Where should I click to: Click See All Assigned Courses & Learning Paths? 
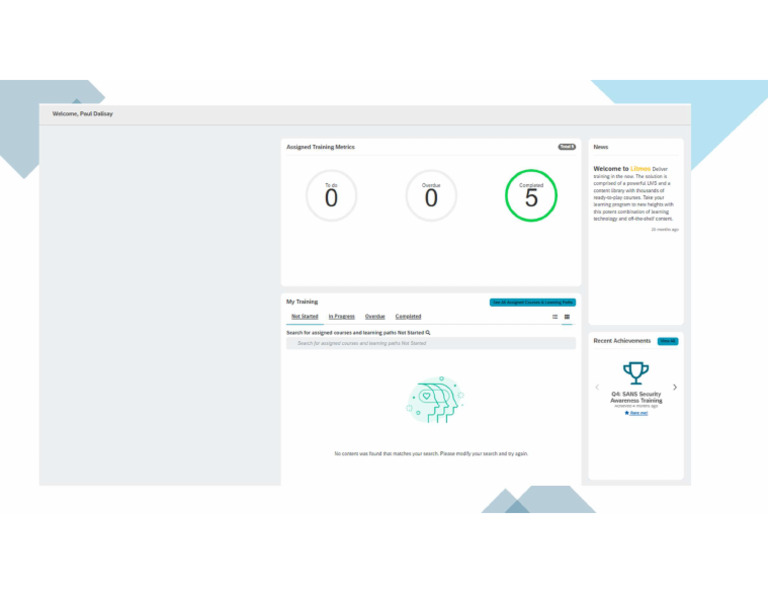(x=532, y=302)
